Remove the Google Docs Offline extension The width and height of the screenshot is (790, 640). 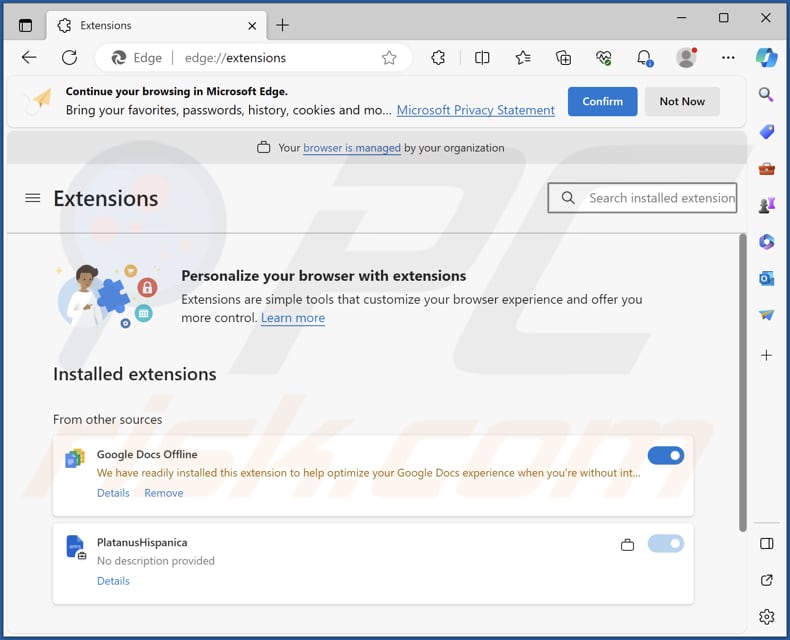pyautogui.click(x=164, y=493)
